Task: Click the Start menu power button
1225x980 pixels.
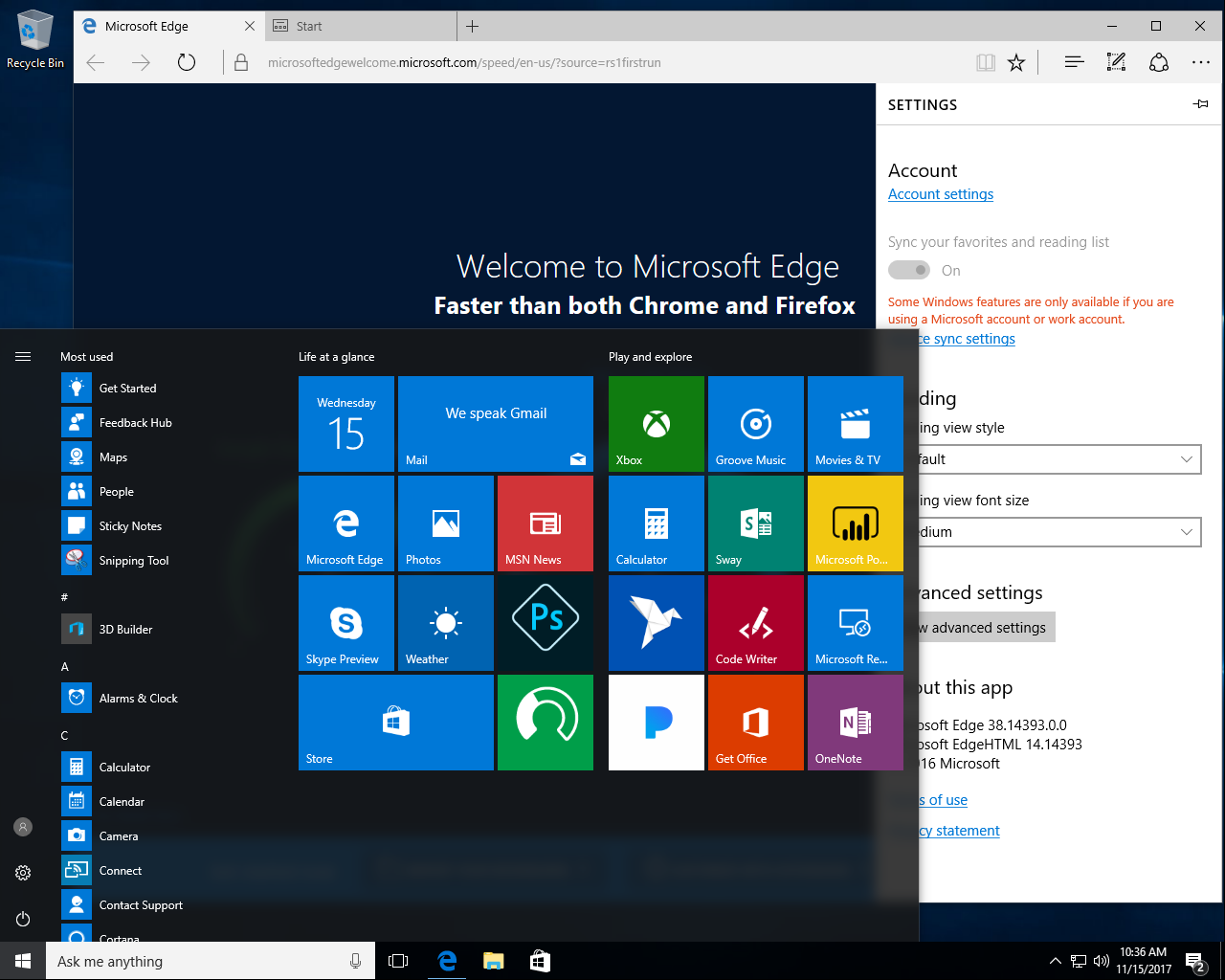Action: 23,919
